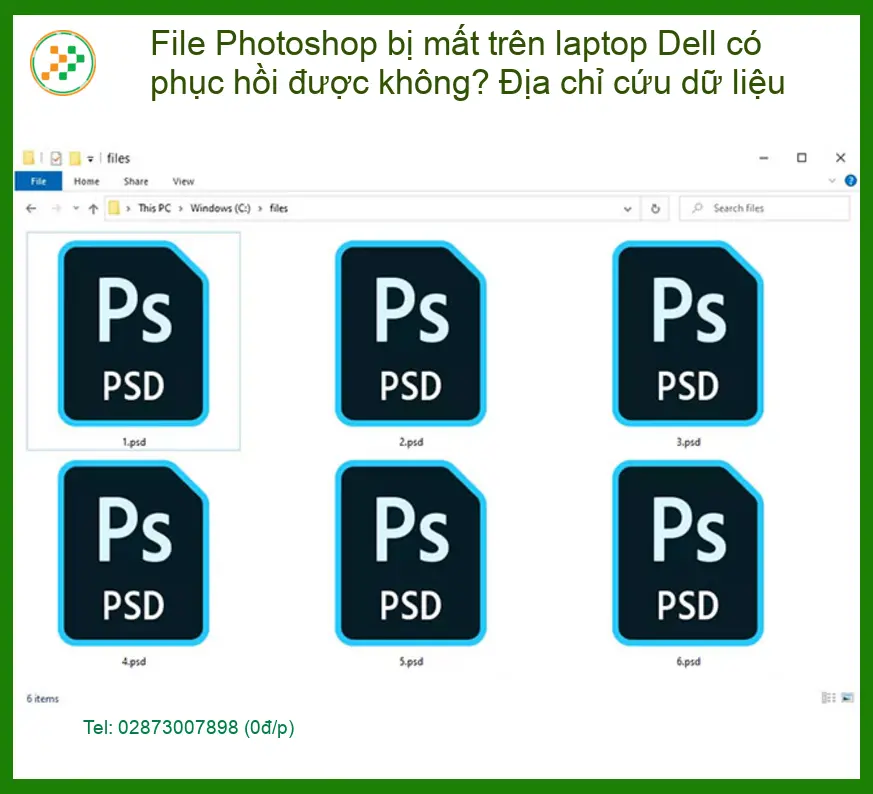873x794 pixels.
Task: Click the Search files input box
Action: (764, 208)
